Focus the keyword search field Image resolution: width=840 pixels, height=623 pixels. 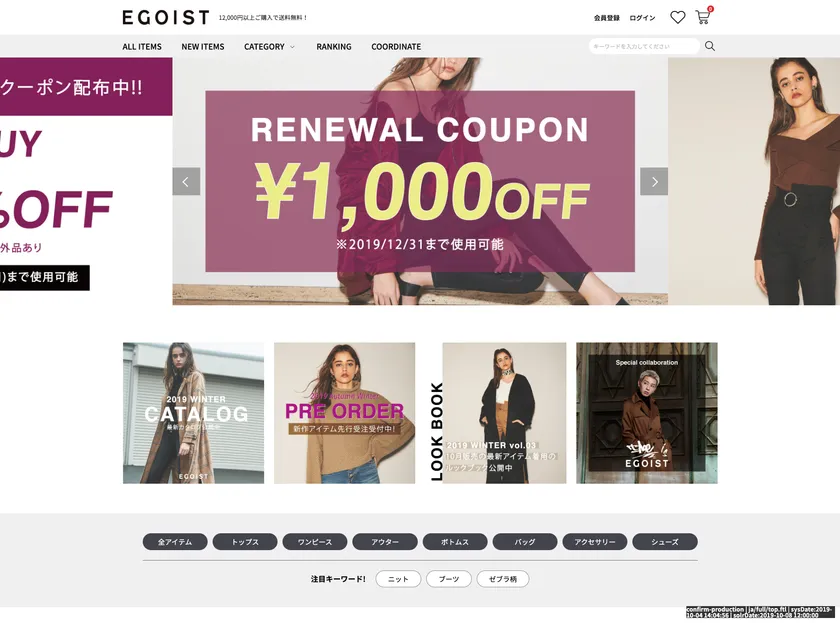[x=644, y=46]
